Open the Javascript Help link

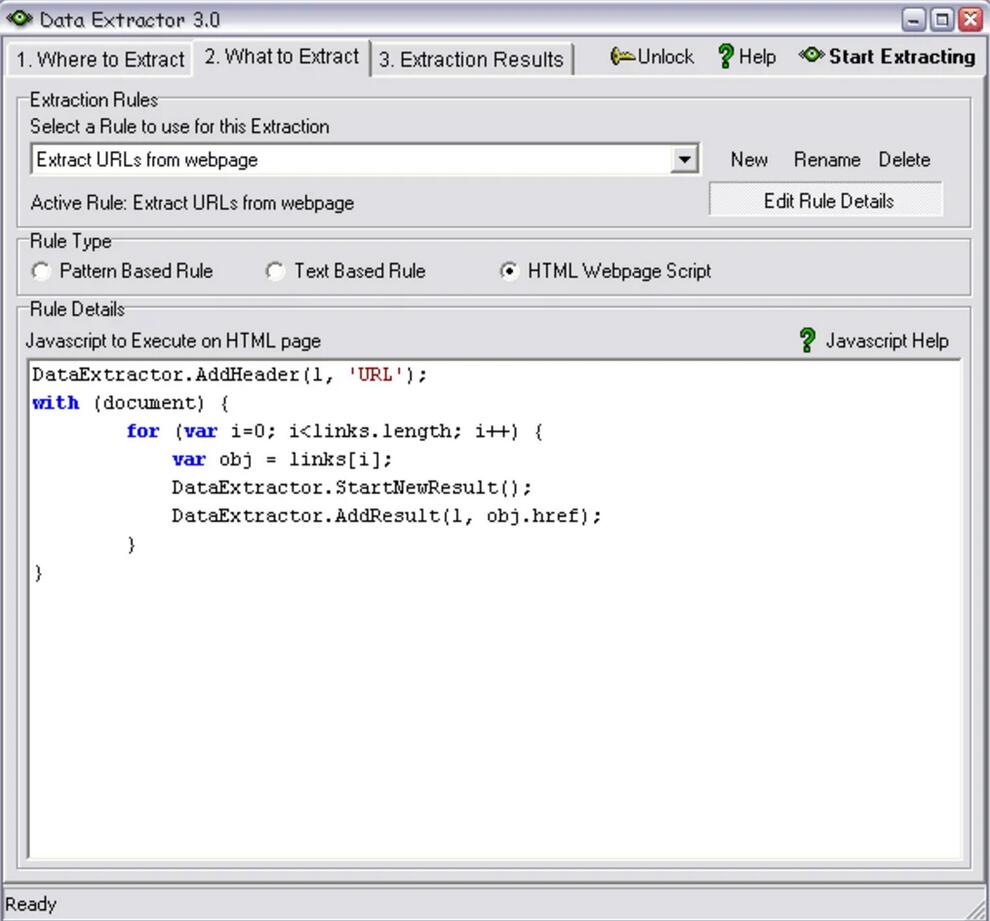(x=887, y=341)
